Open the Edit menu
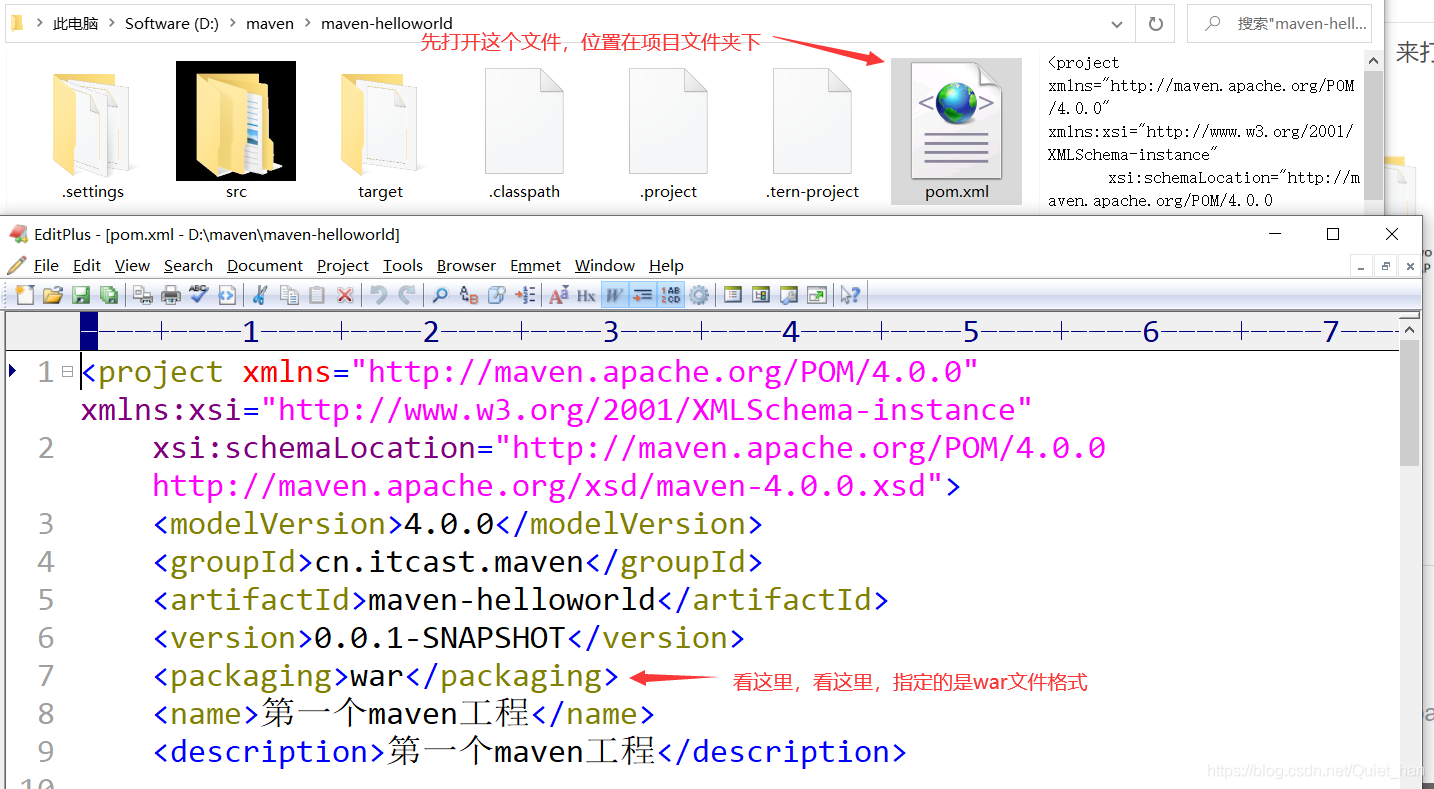This screenshot has width=1434, height=789. tap(87, 265)
